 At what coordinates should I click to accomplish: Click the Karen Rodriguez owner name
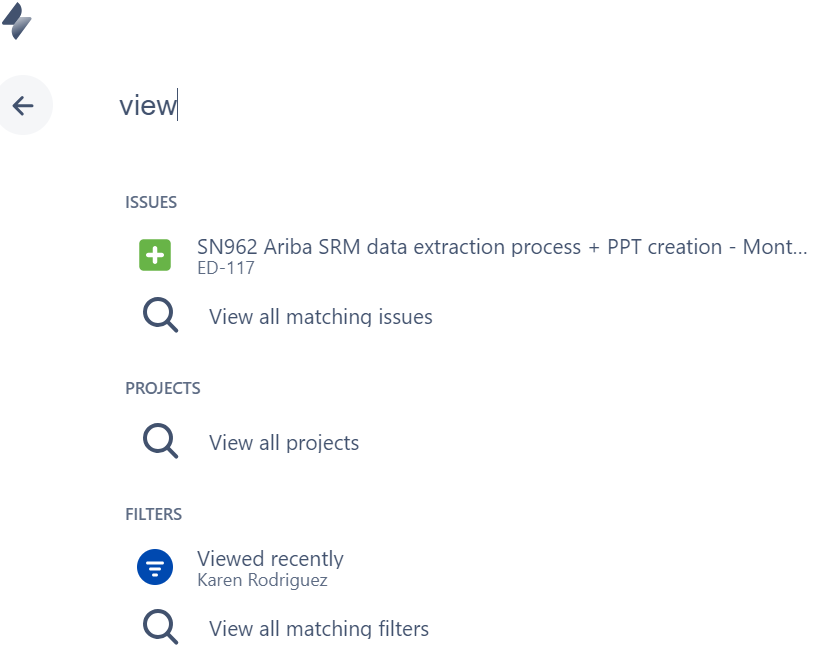coord(262,580)
